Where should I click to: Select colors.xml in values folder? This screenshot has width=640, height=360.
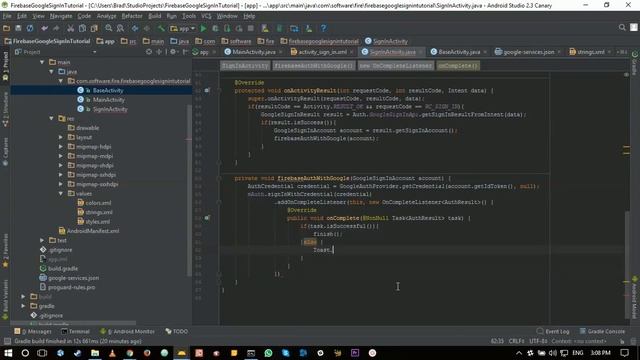pos(98,203)
